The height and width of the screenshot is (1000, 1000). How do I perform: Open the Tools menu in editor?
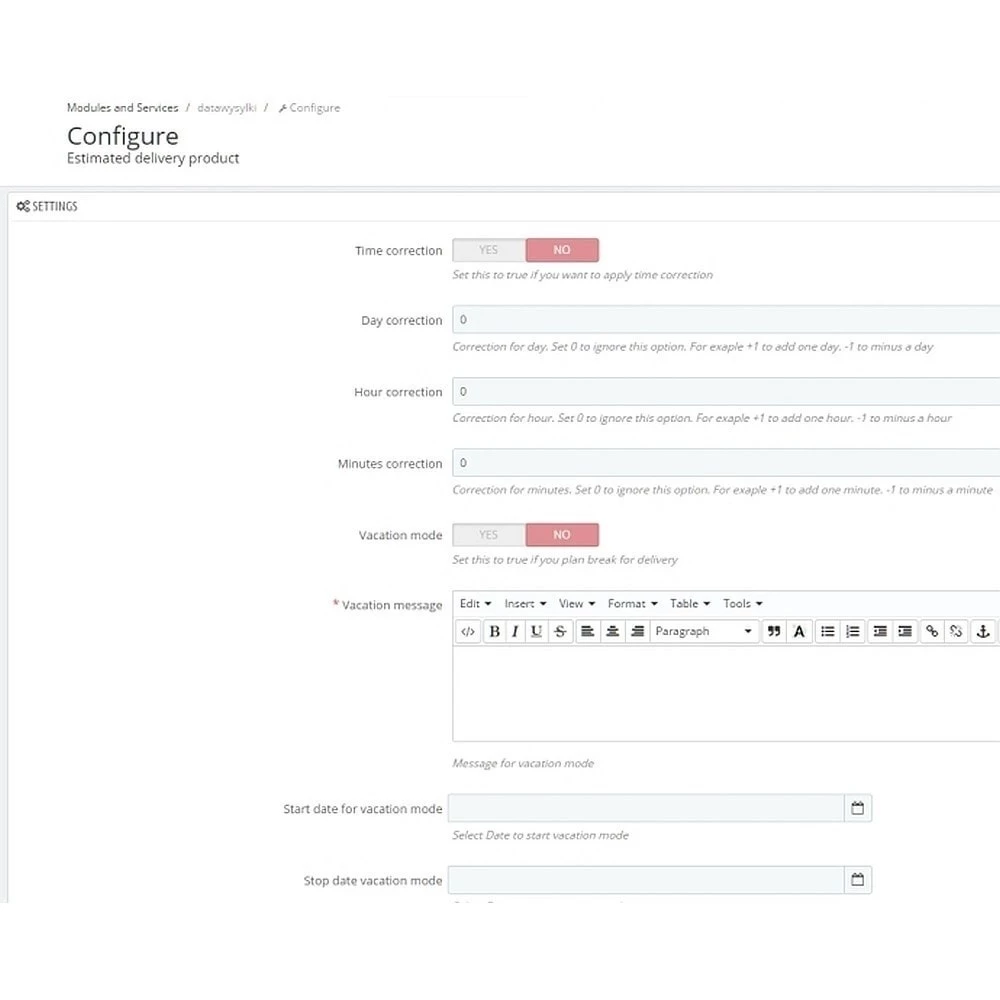click(742, 603)
